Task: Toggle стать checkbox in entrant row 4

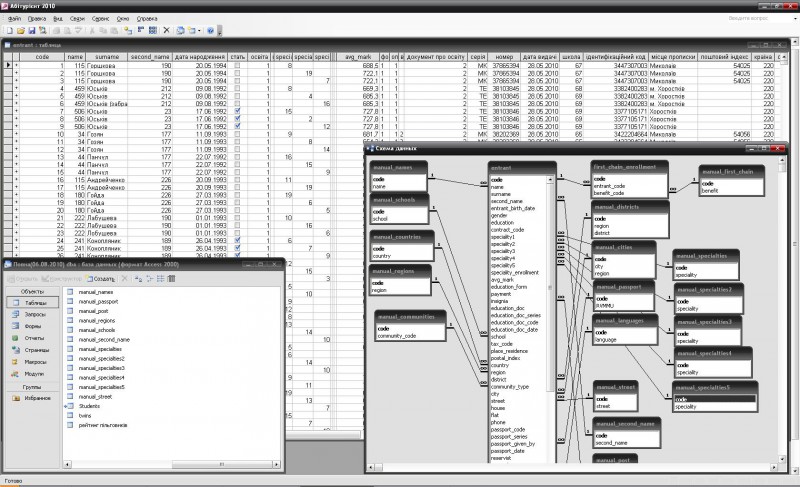Action: 237,88
